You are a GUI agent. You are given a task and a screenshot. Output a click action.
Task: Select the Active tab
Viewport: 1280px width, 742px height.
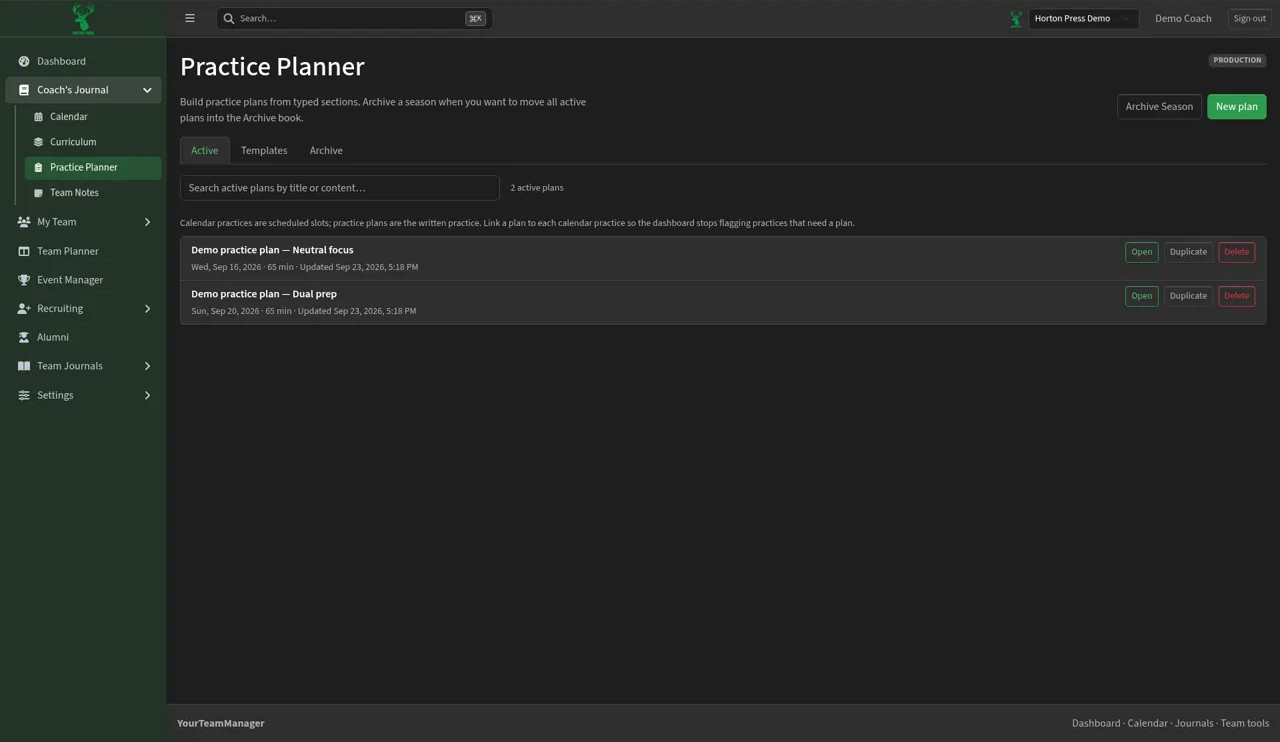[205, 150]
